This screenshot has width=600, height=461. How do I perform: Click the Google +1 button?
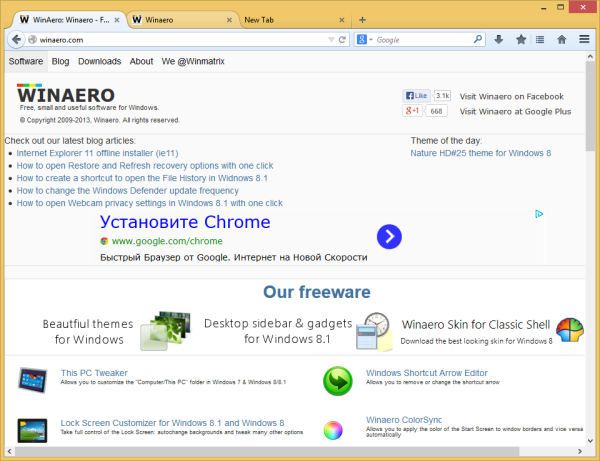412,111
